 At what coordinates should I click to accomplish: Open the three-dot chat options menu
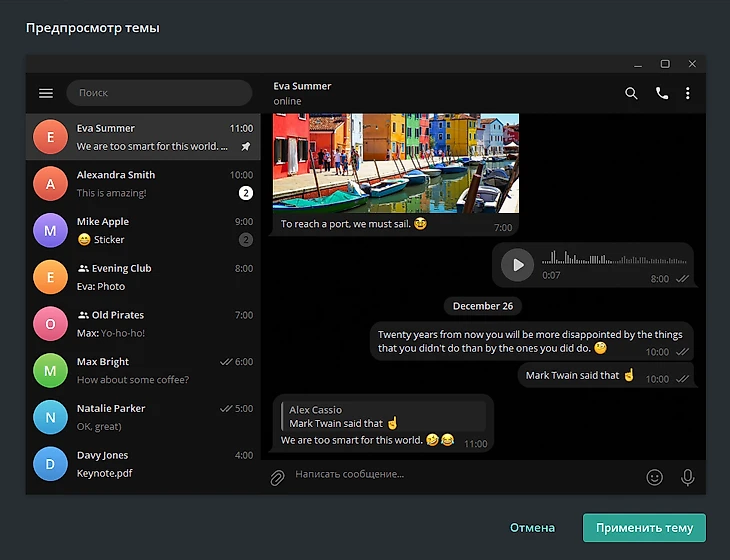[688, 93]
